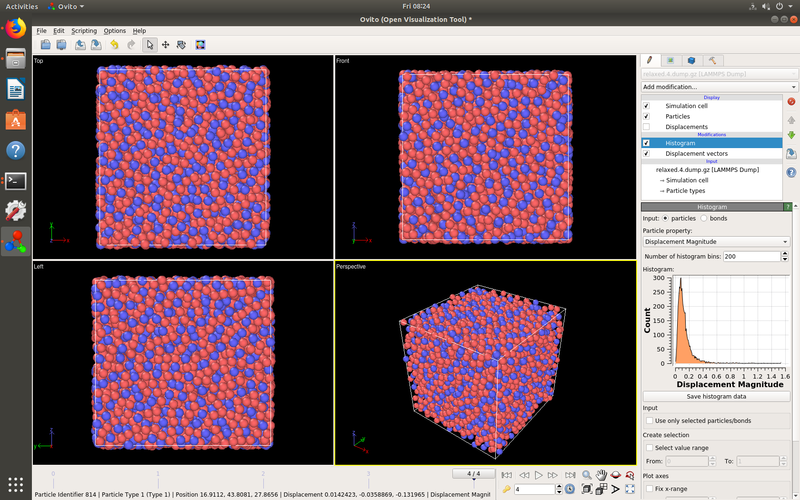Switch to the Utilities hammer tab
The image size is (800, 500).
tap(712, 60)
